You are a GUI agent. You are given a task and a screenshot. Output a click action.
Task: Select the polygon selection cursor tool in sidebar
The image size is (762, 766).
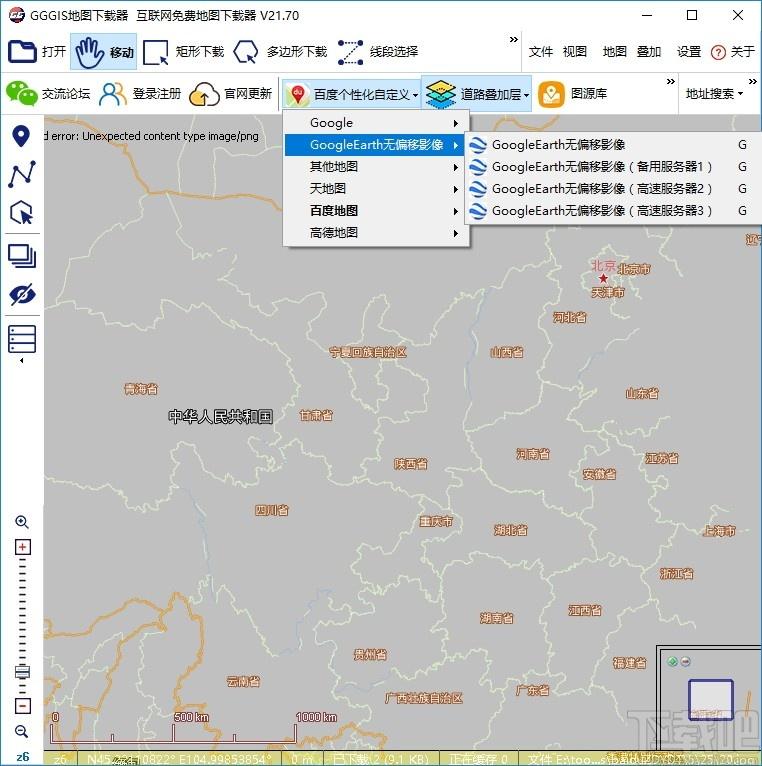click(22, 213)
